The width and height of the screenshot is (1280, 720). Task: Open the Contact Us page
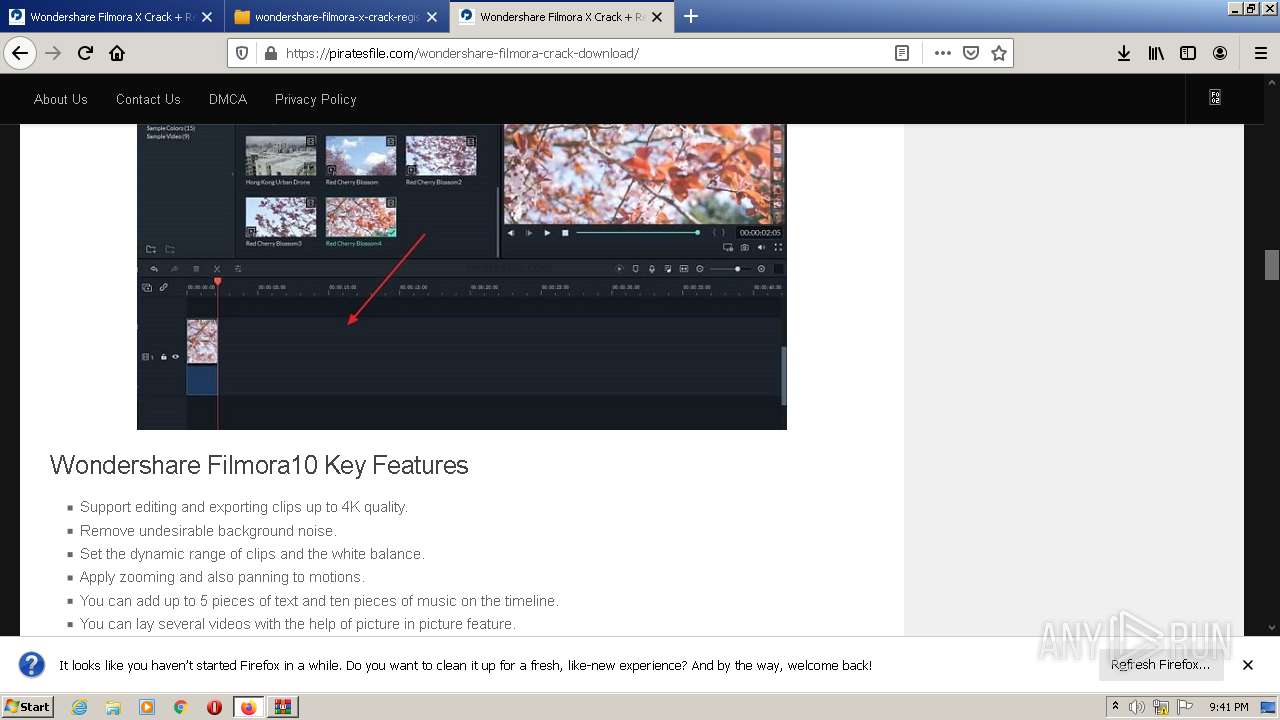point(148,99)
